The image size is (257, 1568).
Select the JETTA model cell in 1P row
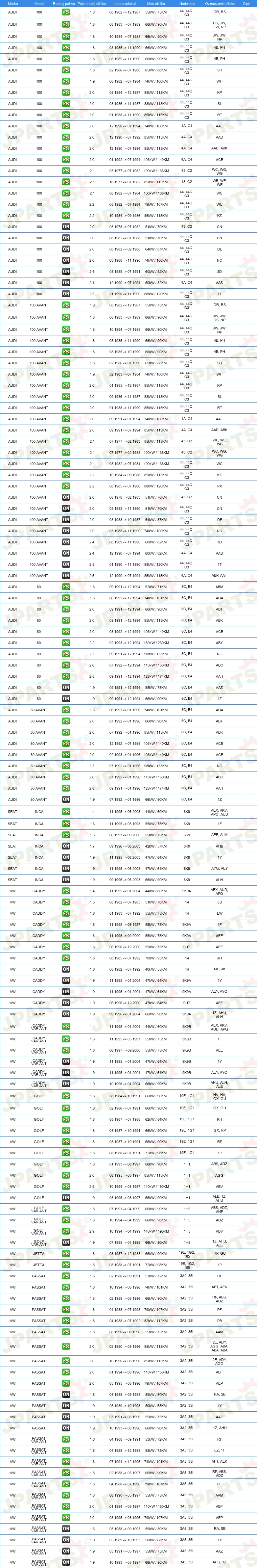click(x=39, y=1264)
